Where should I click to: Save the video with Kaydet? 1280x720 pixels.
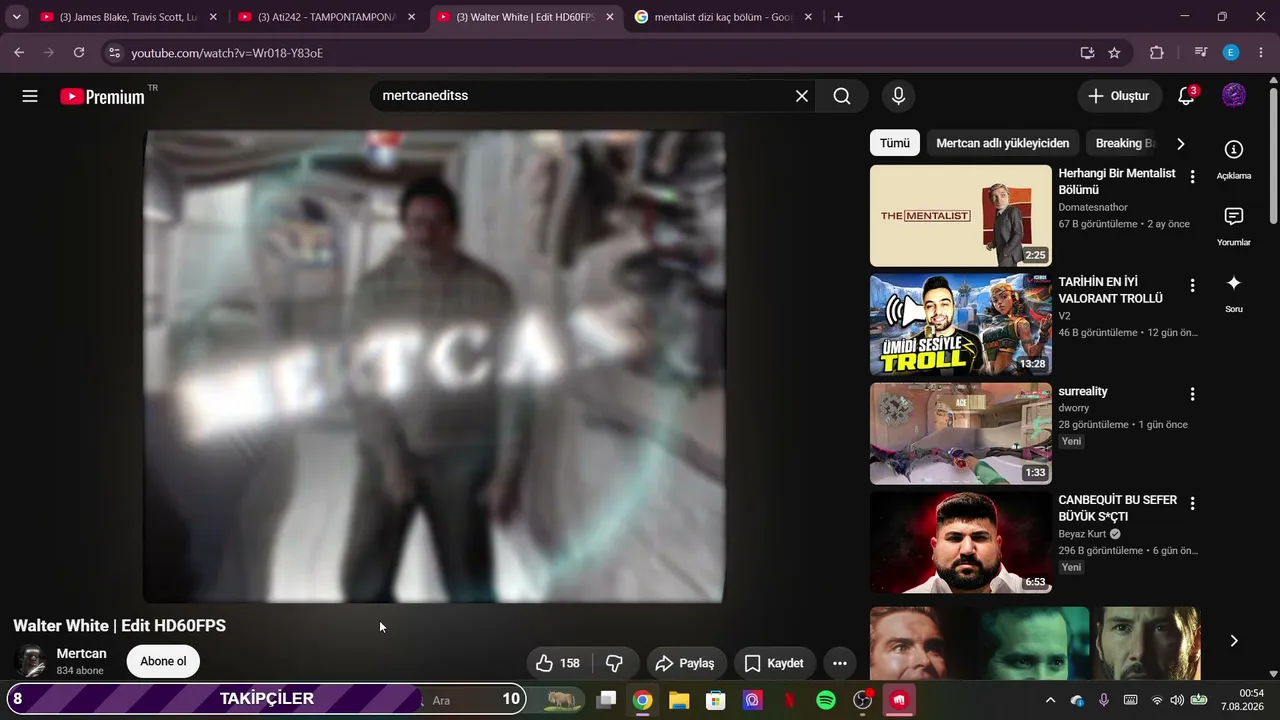coord(774,663)
